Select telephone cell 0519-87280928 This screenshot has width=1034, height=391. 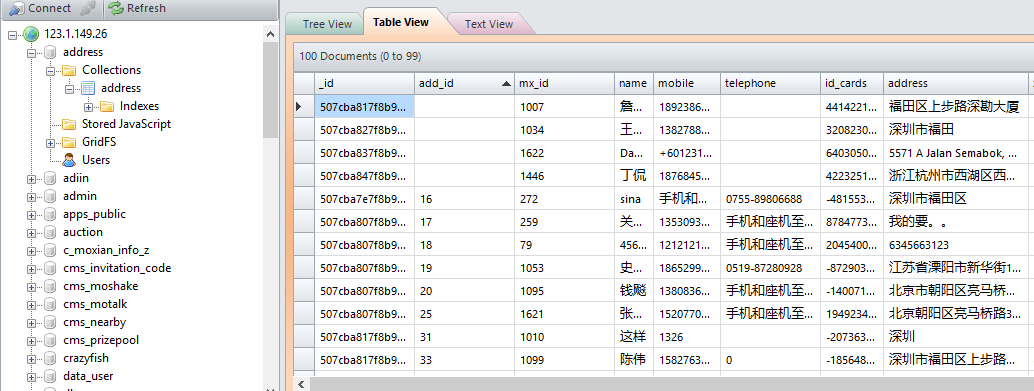[770, 268]
